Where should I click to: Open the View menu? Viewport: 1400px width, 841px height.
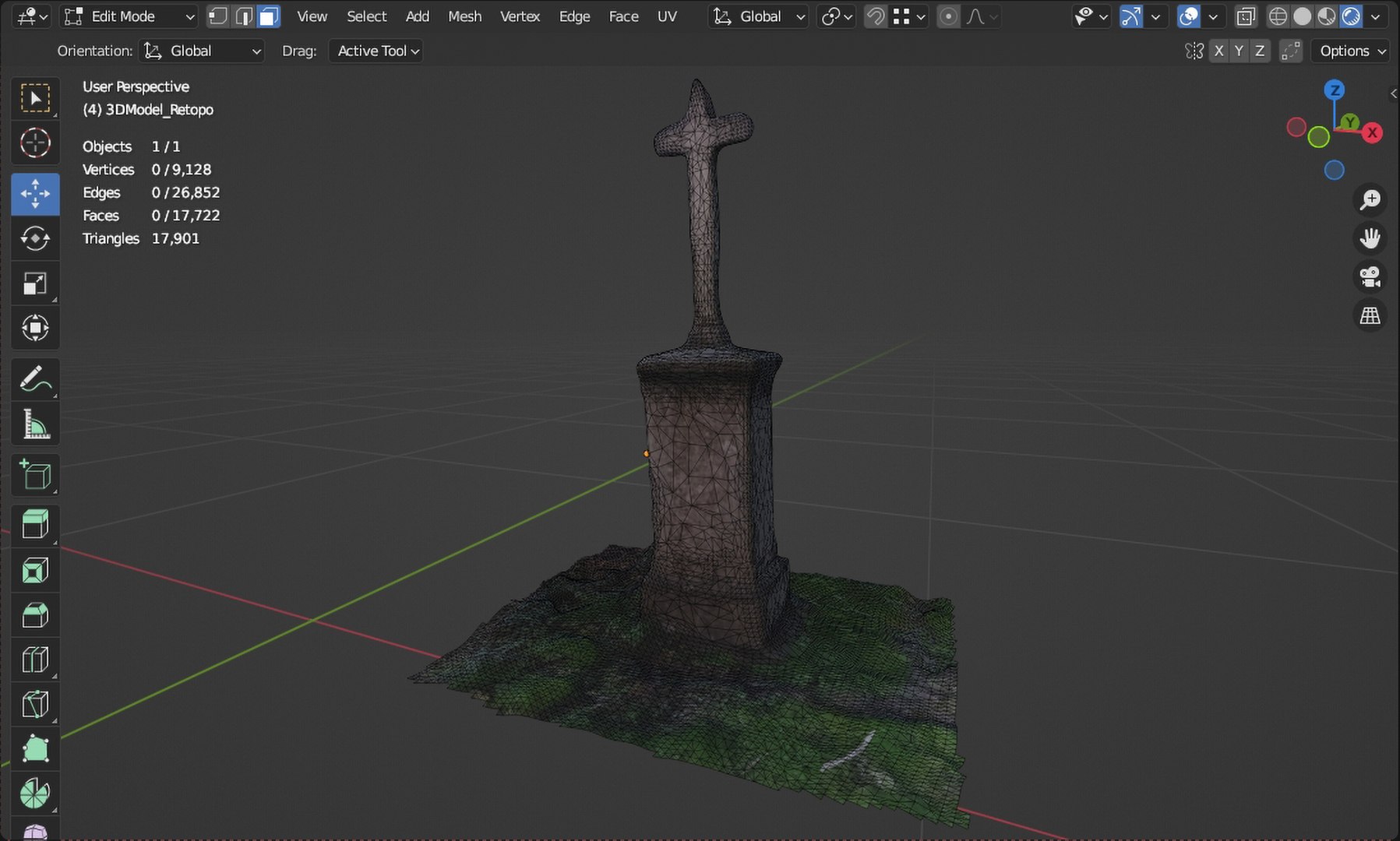click(x=312, y=16)
